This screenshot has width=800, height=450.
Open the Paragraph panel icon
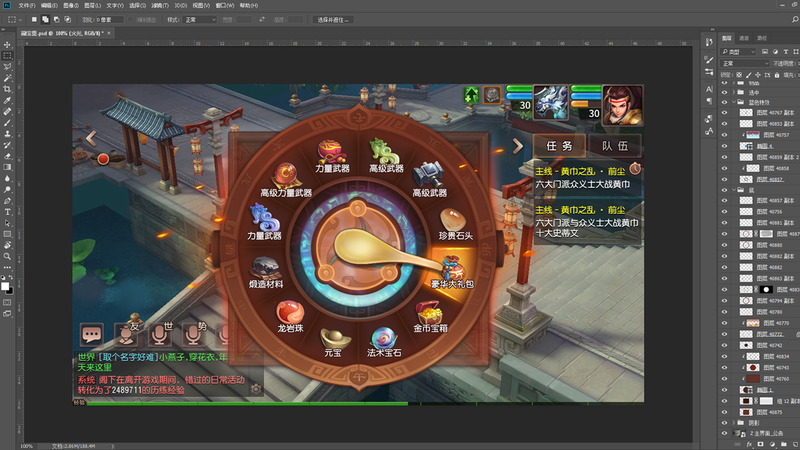coord(709,100)
